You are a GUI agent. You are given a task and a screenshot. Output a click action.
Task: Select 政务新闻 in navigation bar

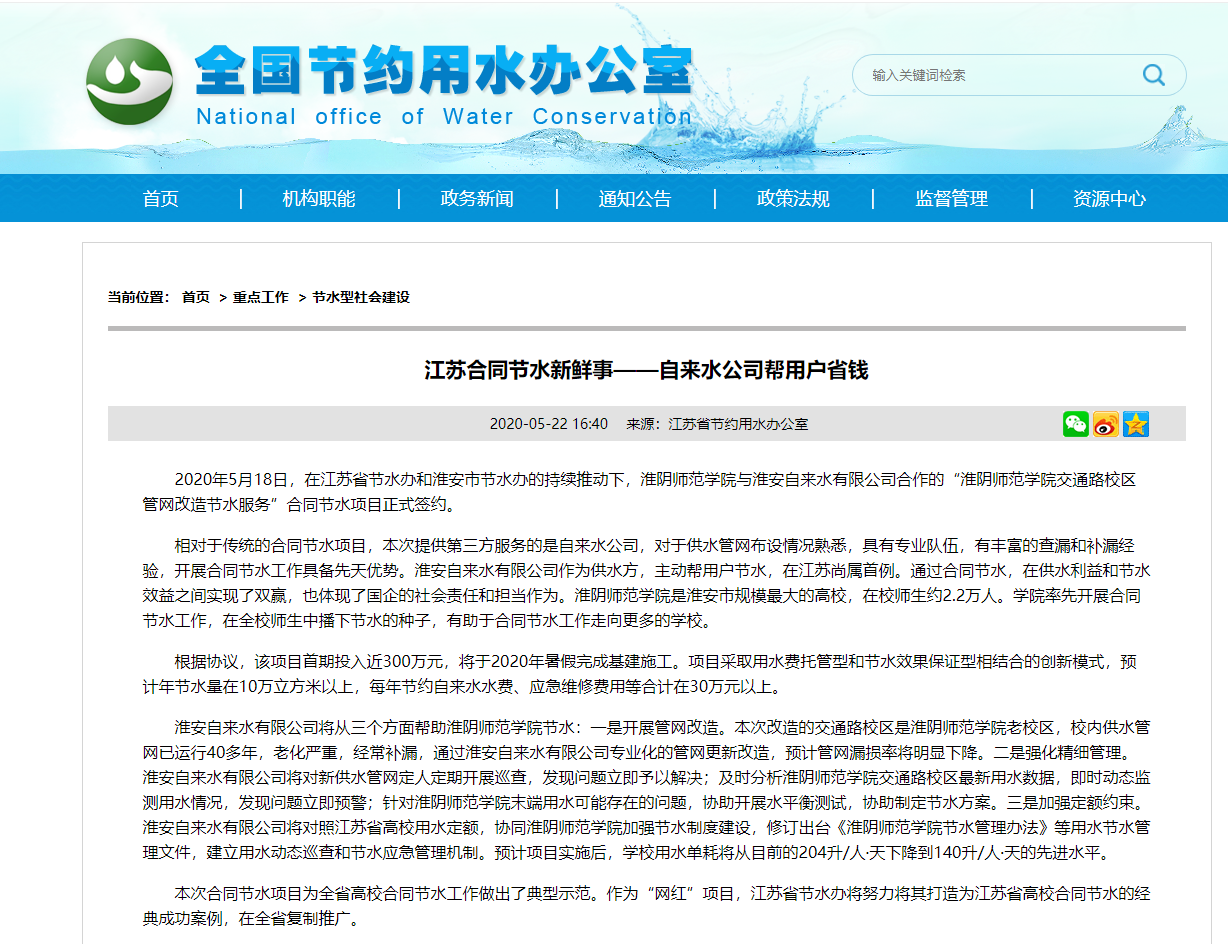pyautogui.click(x=476, y=198)
